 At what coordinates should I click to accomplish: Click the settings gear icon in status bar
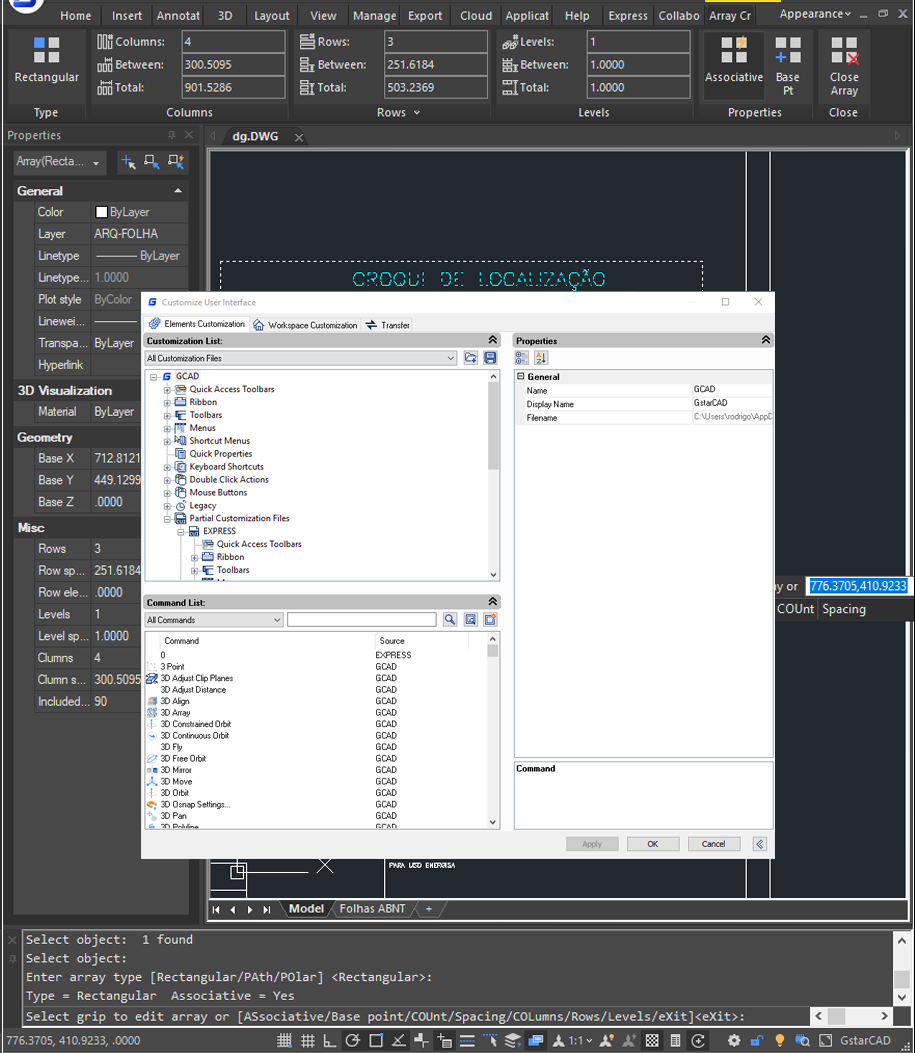click(734, 1040)
